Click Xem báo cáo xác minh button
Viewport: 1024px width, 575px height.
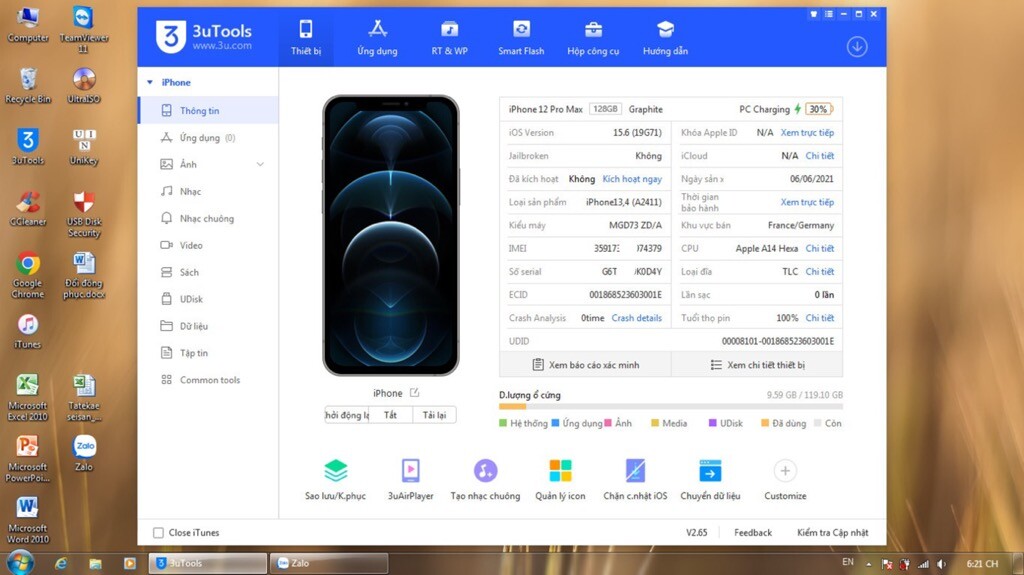pos(586,365)
